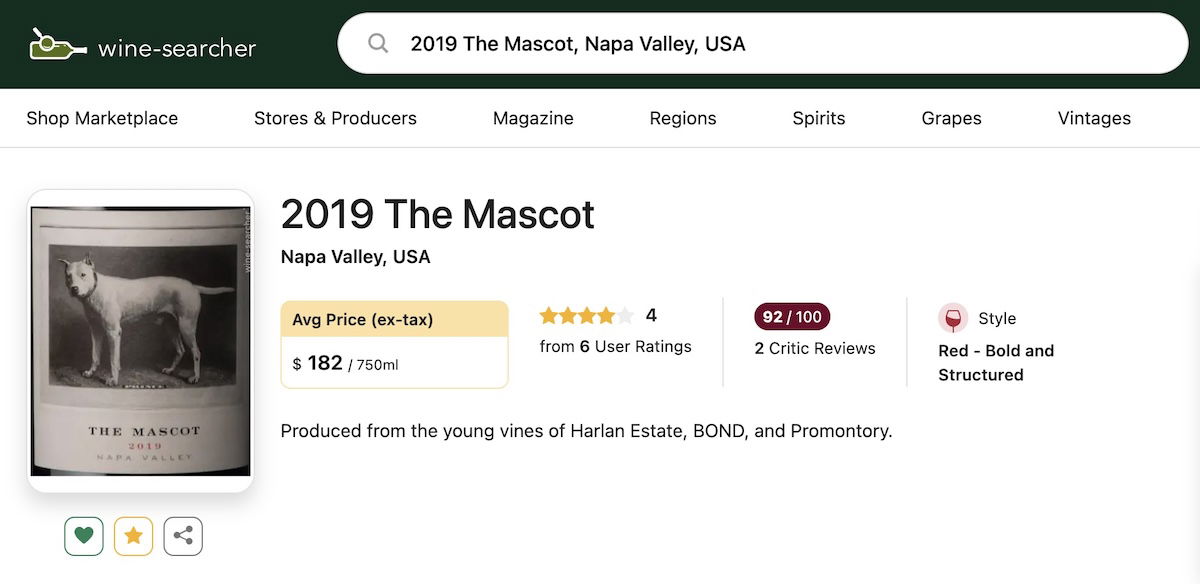Click the red wine glass Style icon
The image size is (1200, 584).
click(x=953, y=318)
